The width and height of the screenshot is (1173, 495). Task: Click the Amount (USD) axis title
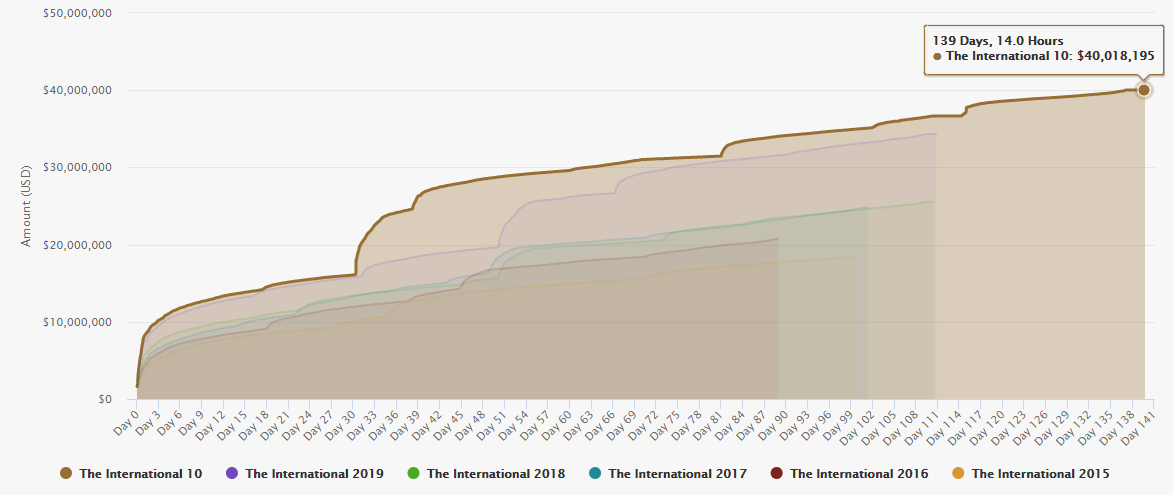tap(25, 206)
